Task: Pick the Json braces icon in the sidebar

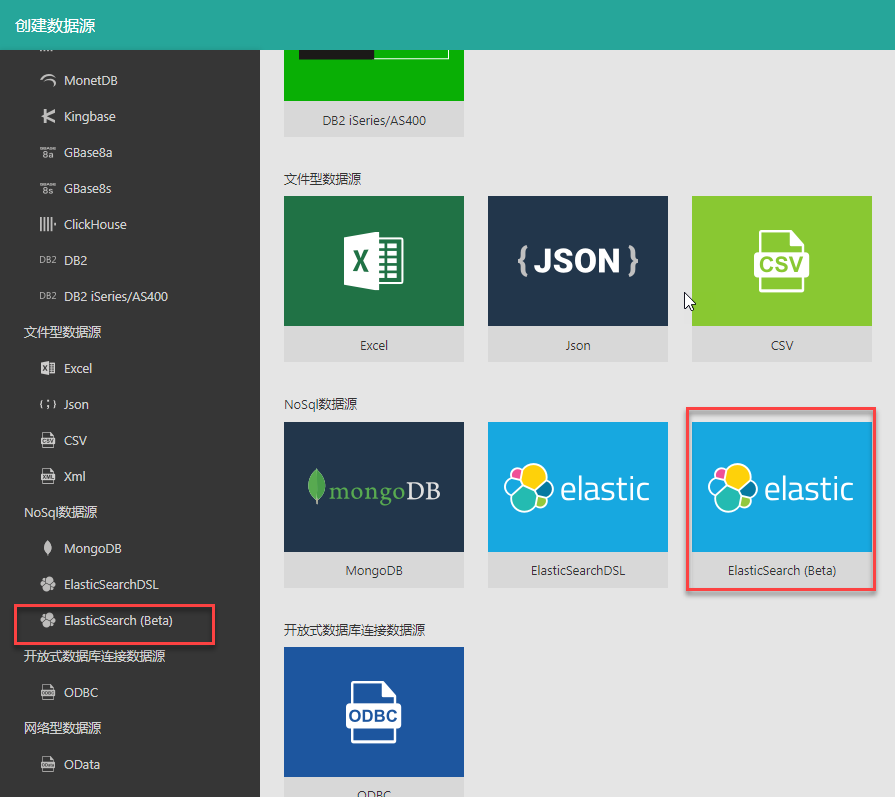Action: click(48, 404)
